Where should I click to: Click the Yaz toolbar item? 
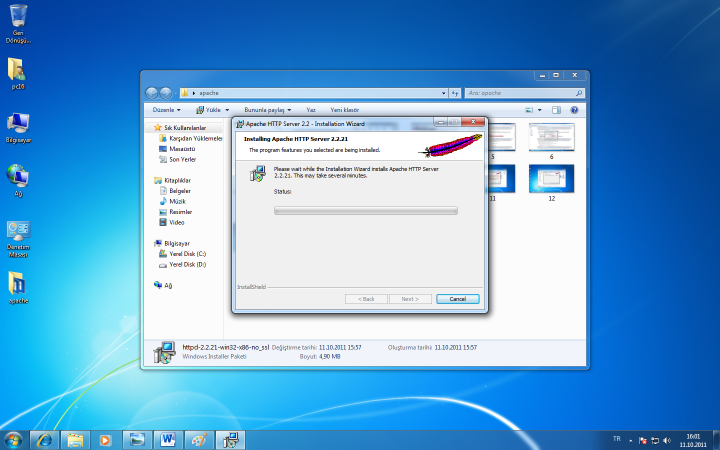coord(311,109)
